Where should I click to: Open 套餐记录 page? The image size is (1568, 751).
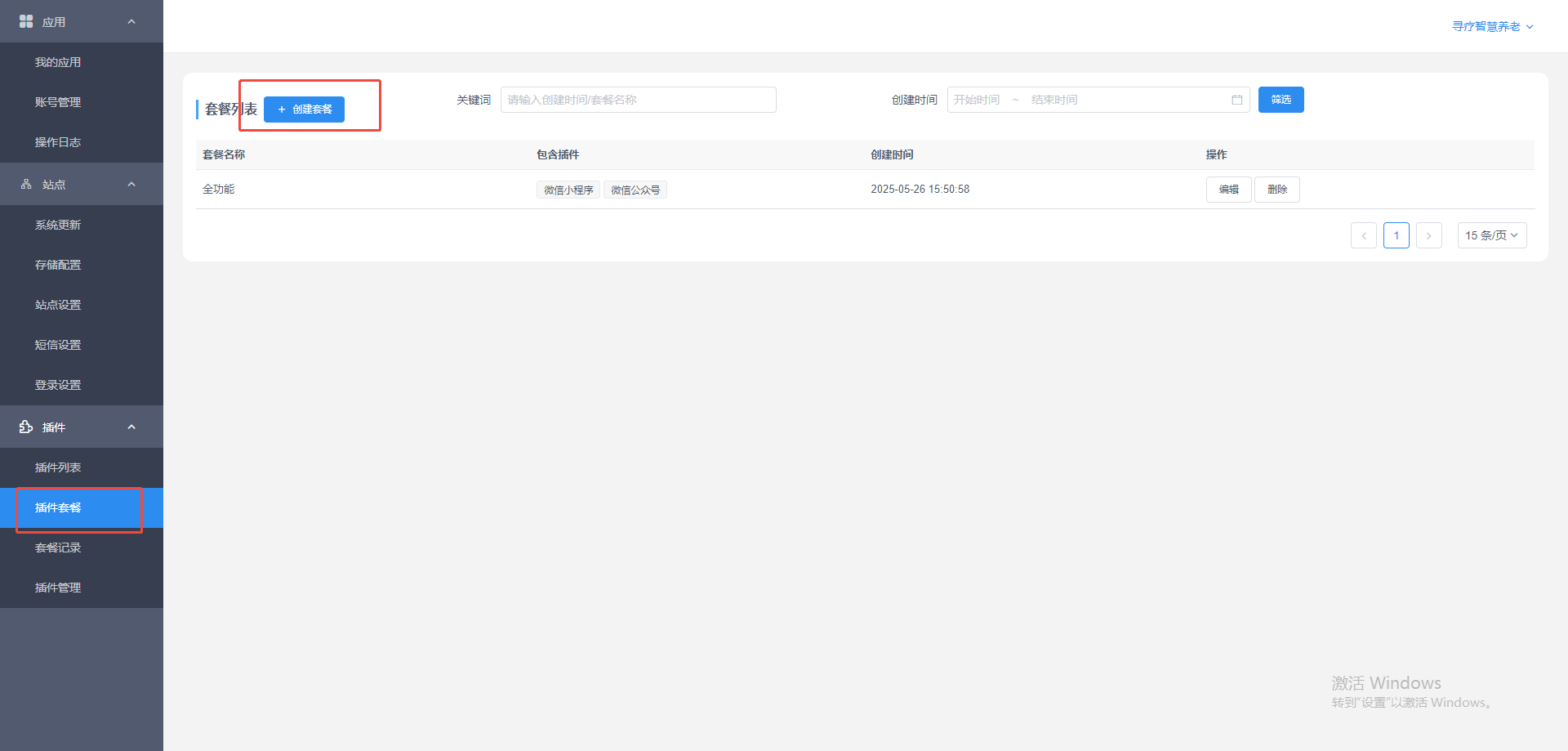(82, 548)
